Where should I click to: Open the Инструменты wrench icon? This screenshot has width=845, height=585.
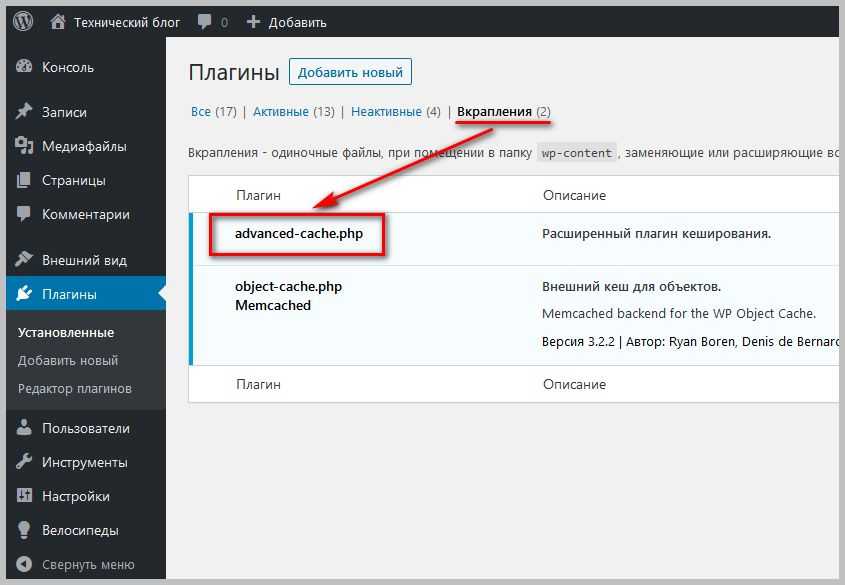click(x=25, y=463)
